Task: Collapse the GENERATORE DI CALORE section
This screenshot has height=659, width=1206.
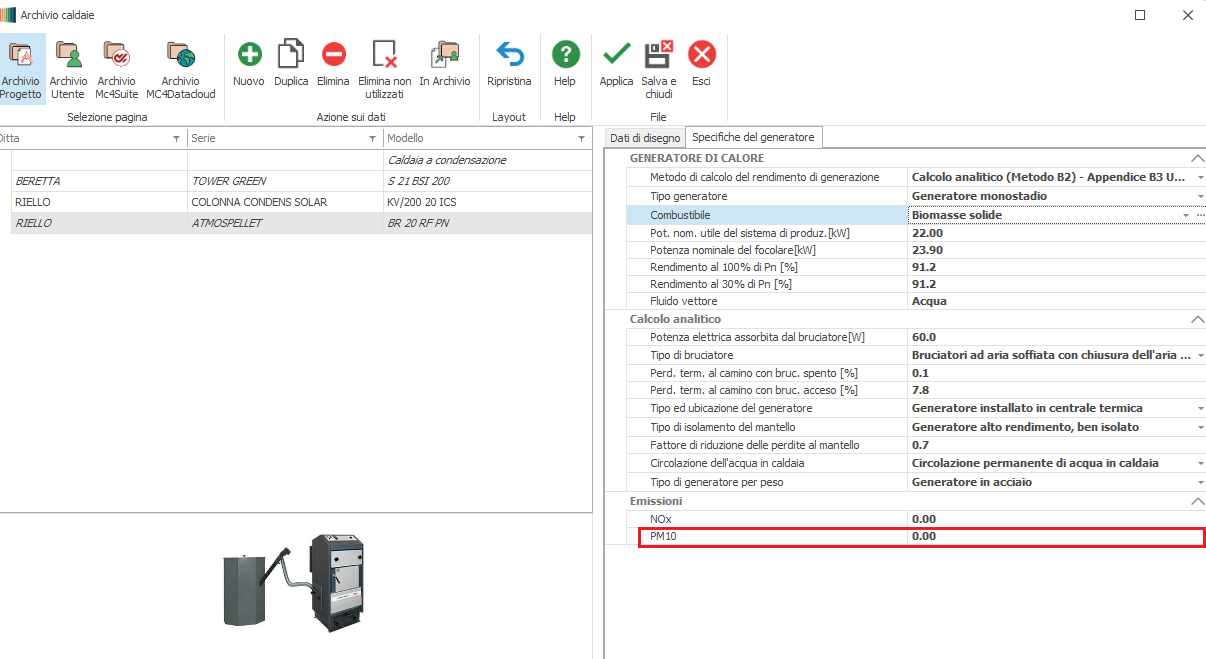Action: [1196, 158]
